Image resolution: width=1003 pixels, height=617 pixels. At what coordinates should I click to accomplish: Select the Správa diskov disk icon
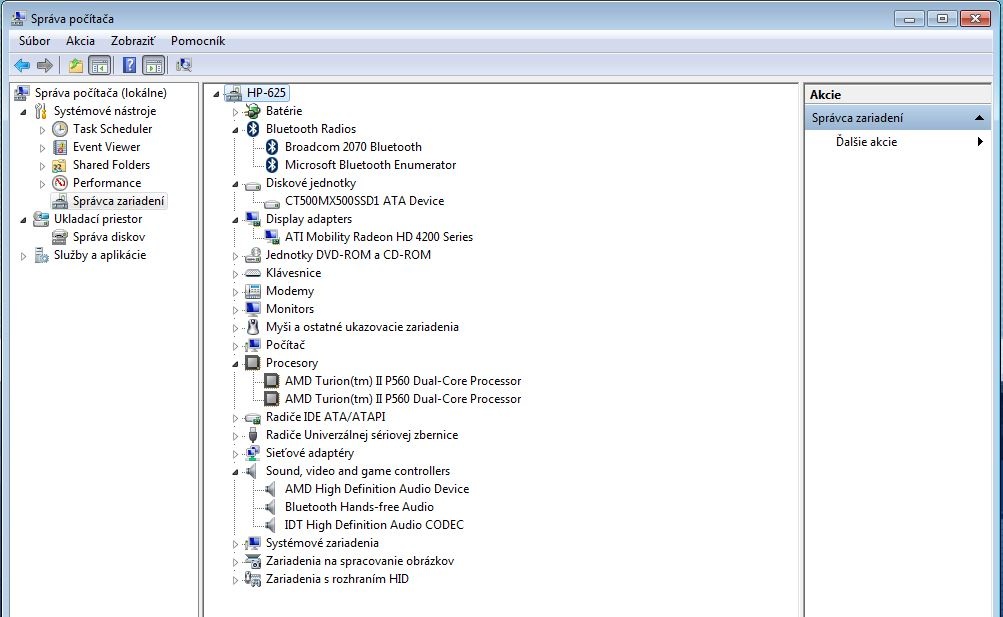pyautogui.click(x=59, y=237)
